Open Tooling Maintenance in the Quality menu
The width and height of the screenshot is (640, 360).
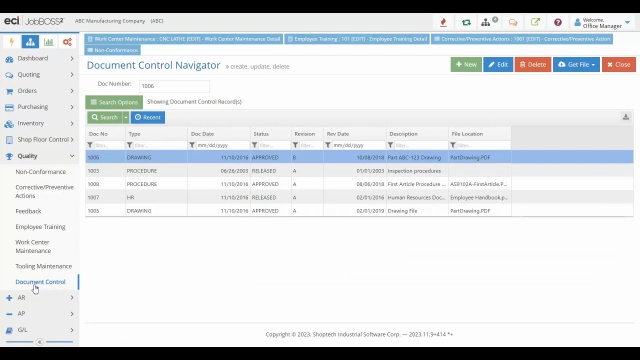[44, 266]
